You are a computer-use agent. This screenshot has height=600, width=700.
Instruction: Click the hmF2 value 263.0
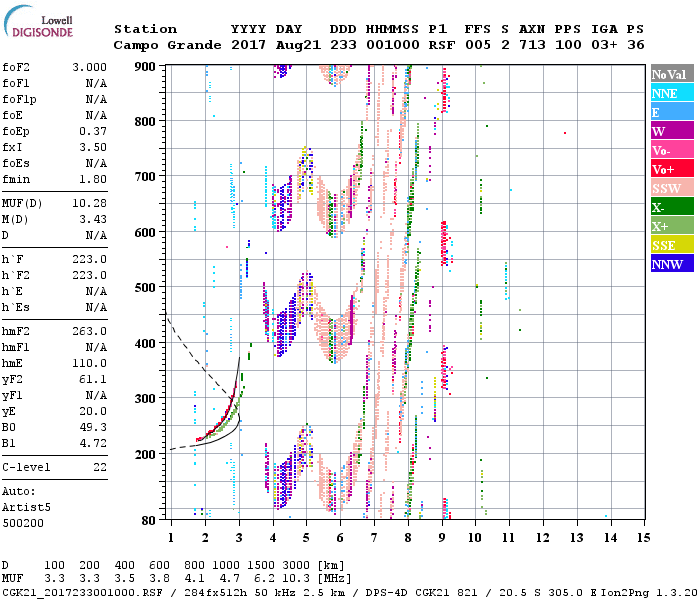click(x=88, y=331)
